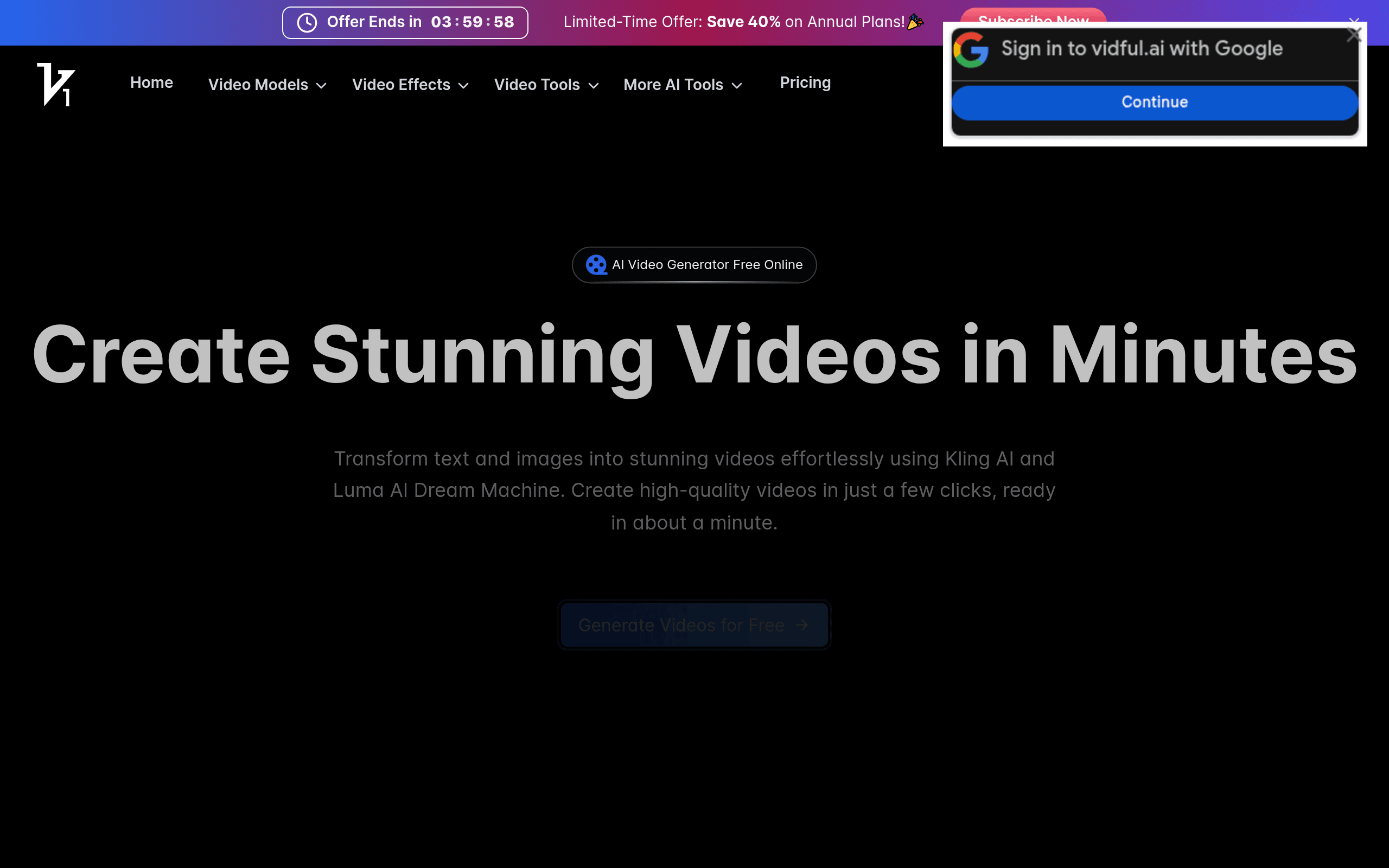Click the Google G logo in sign-in popup

point(971,50)
